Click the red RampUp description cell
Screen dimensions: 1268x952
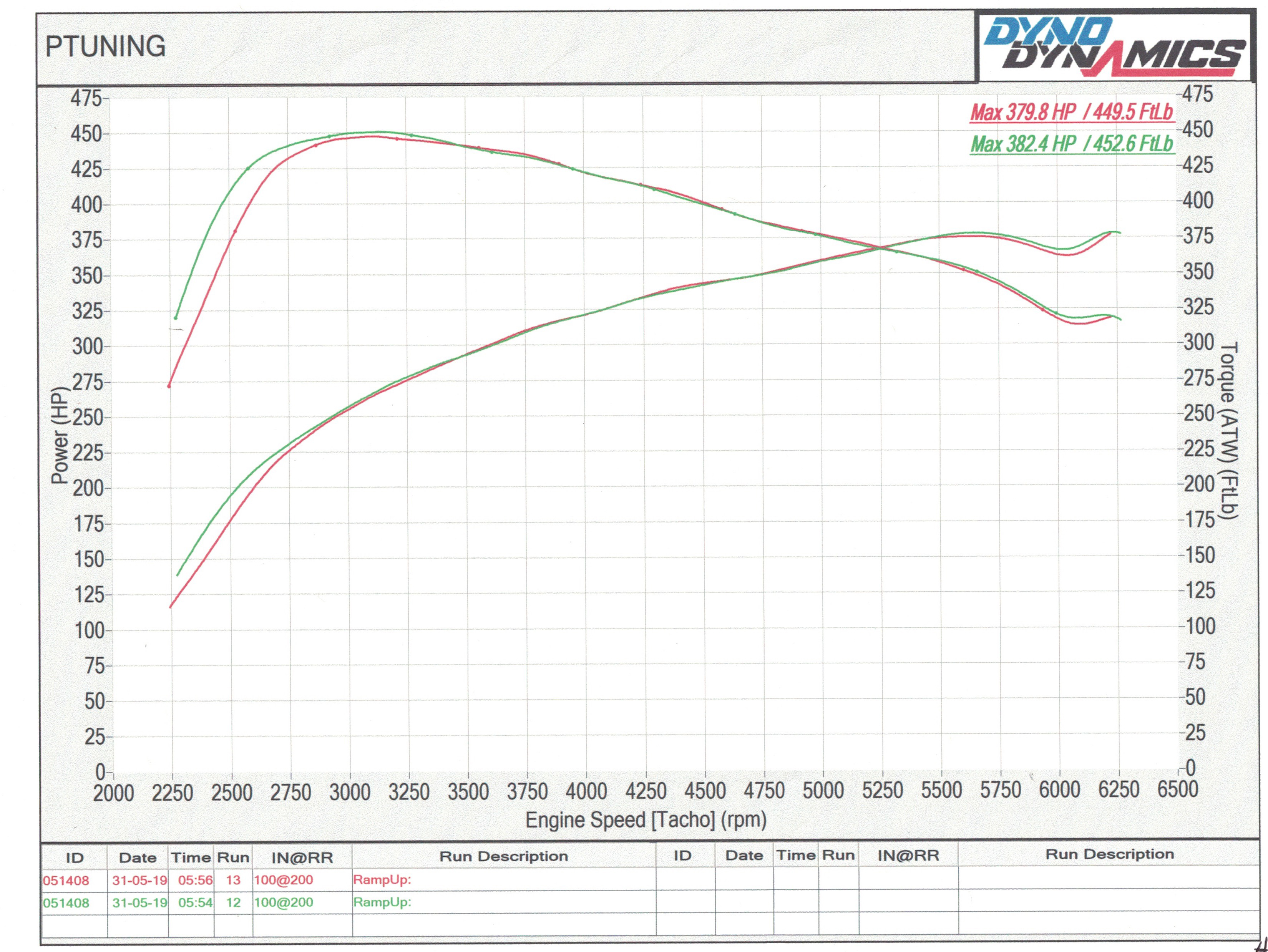382,880
